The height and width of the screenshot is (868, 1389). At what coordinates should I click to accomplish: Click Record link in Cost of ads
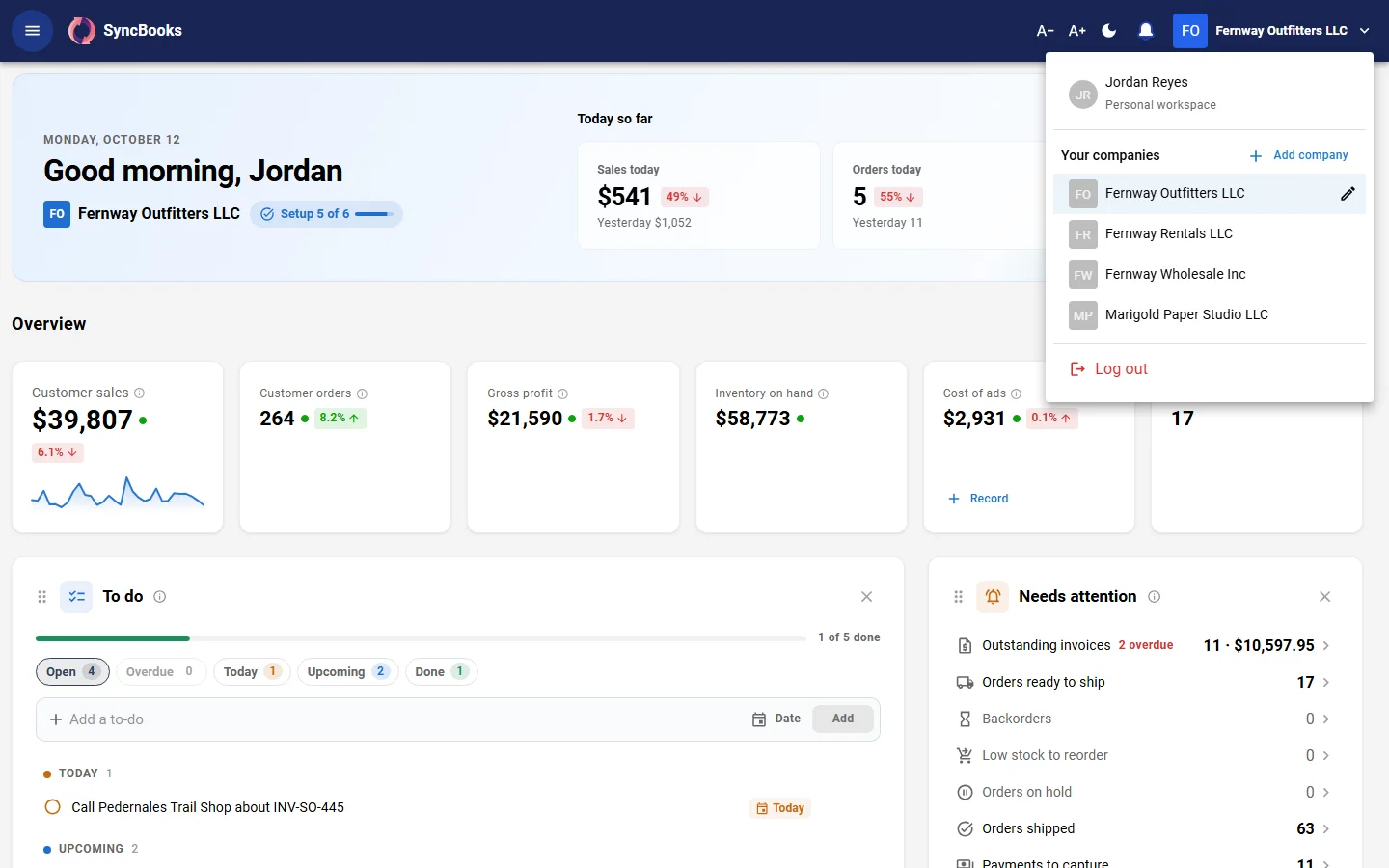coord(978,499)
